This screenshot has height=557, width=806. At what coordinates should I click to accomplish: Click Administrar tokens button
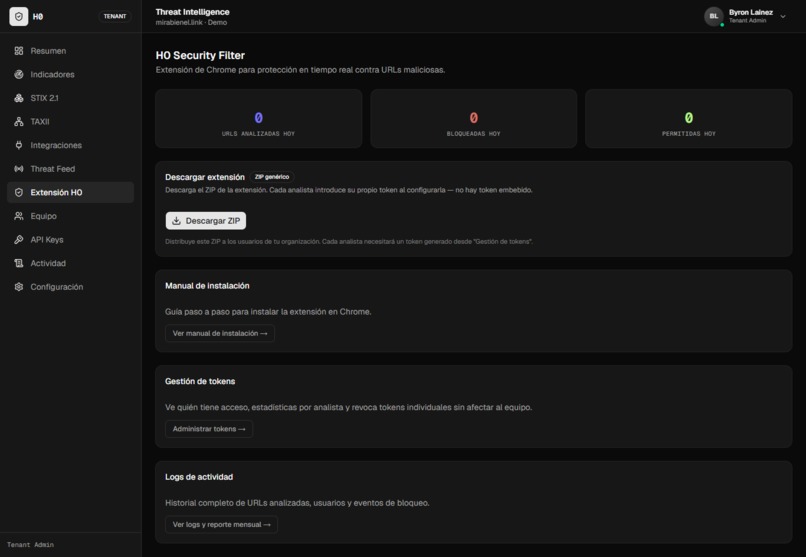209,429
